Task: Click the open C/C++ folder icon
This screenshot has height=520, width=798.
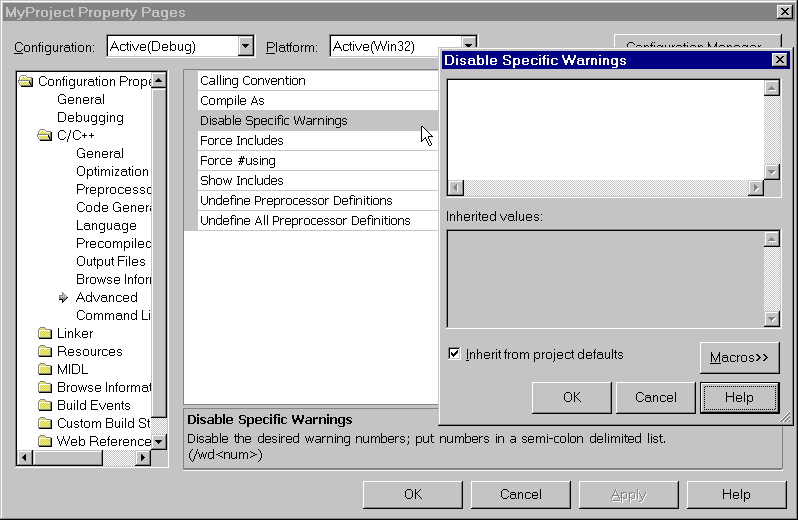Action: [45, 136]
